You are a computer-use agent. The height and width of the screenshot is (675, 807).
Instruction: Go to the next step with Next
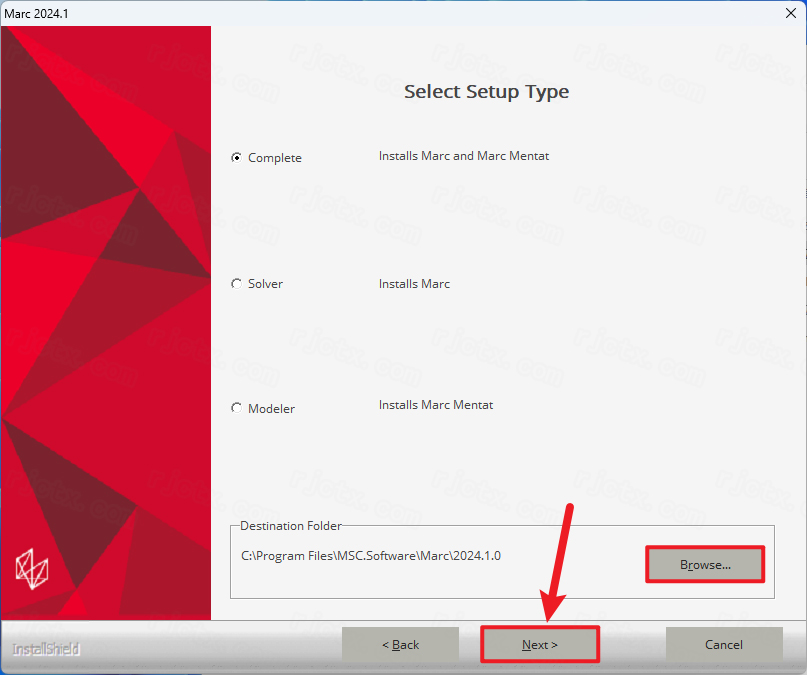click(540, 644)
